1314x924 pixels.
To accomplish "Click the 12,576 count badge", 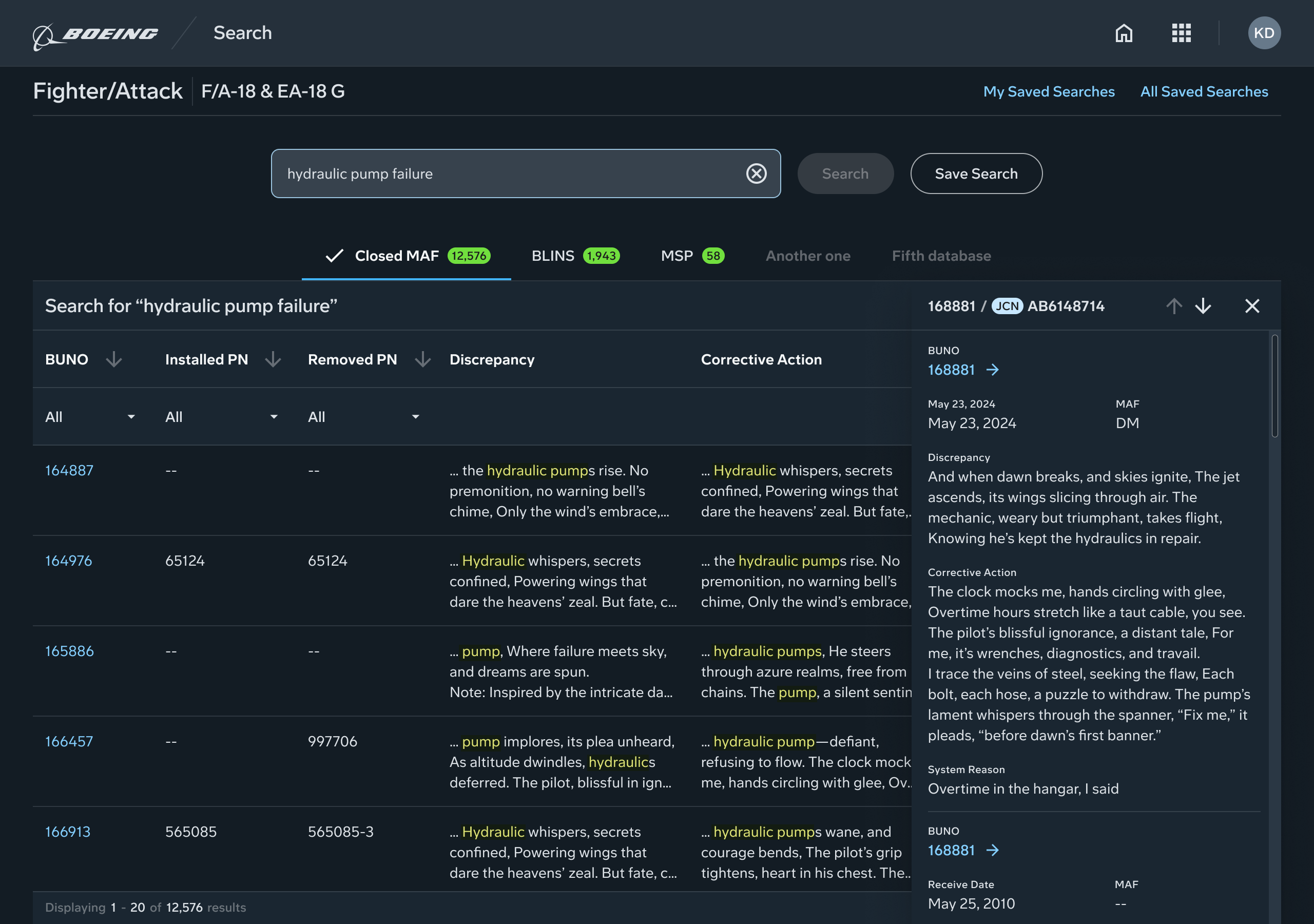I will point(469,256).
